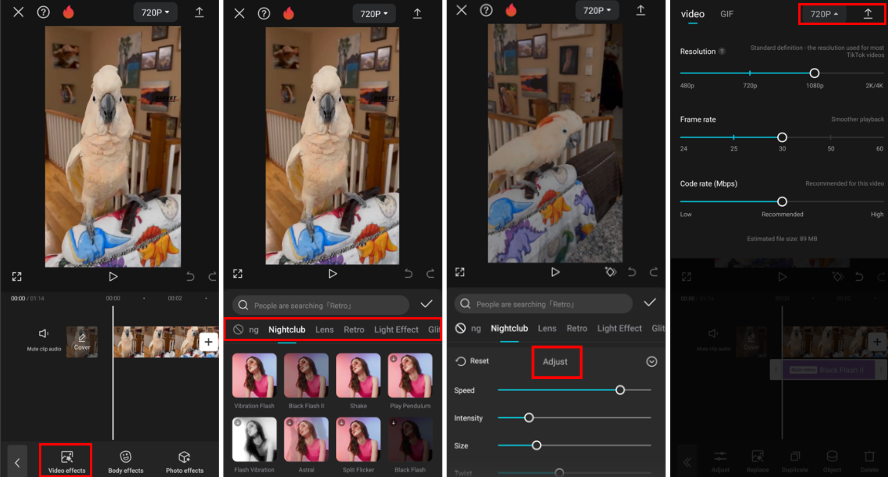Switch to Light Effect tab on the effect thumbnails screen

[396, 330]
